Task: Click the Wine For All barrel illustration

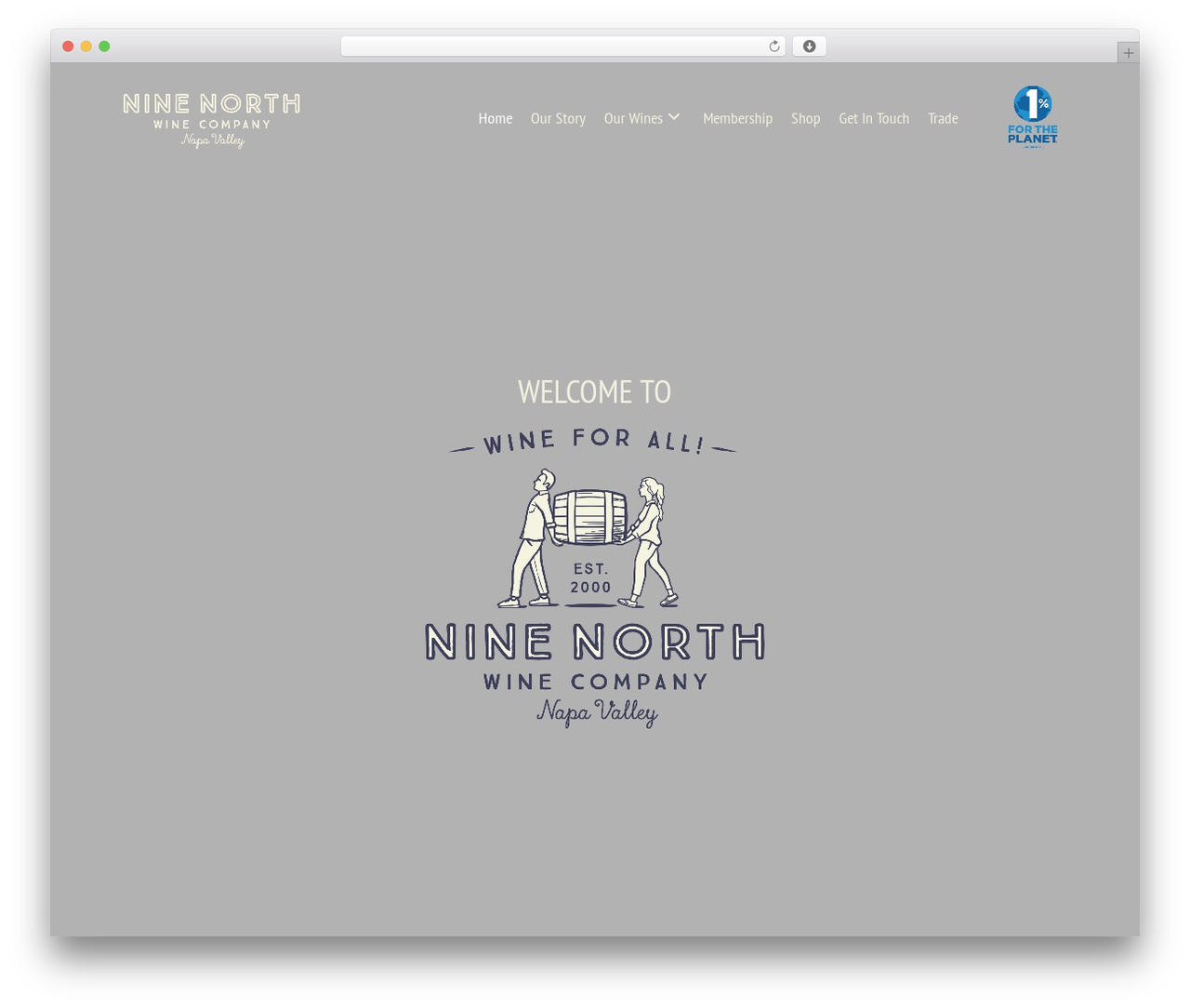Action: (594, 577)
